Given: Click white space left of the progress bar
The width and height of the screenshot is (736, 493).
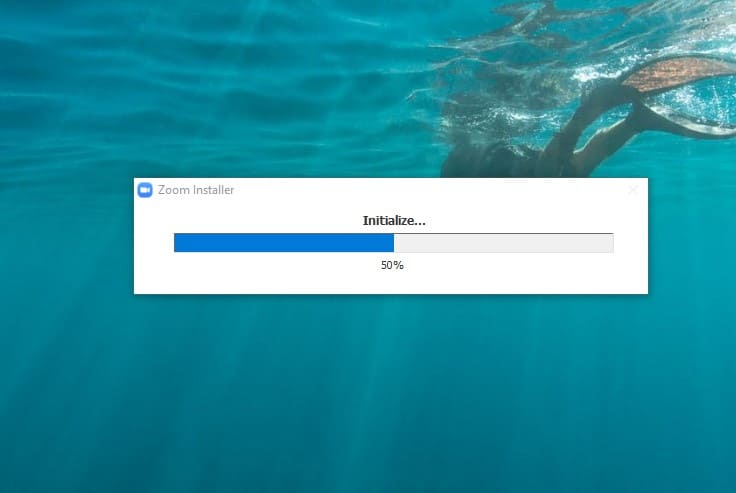Looking at the screenshot, I should point(154,243).
